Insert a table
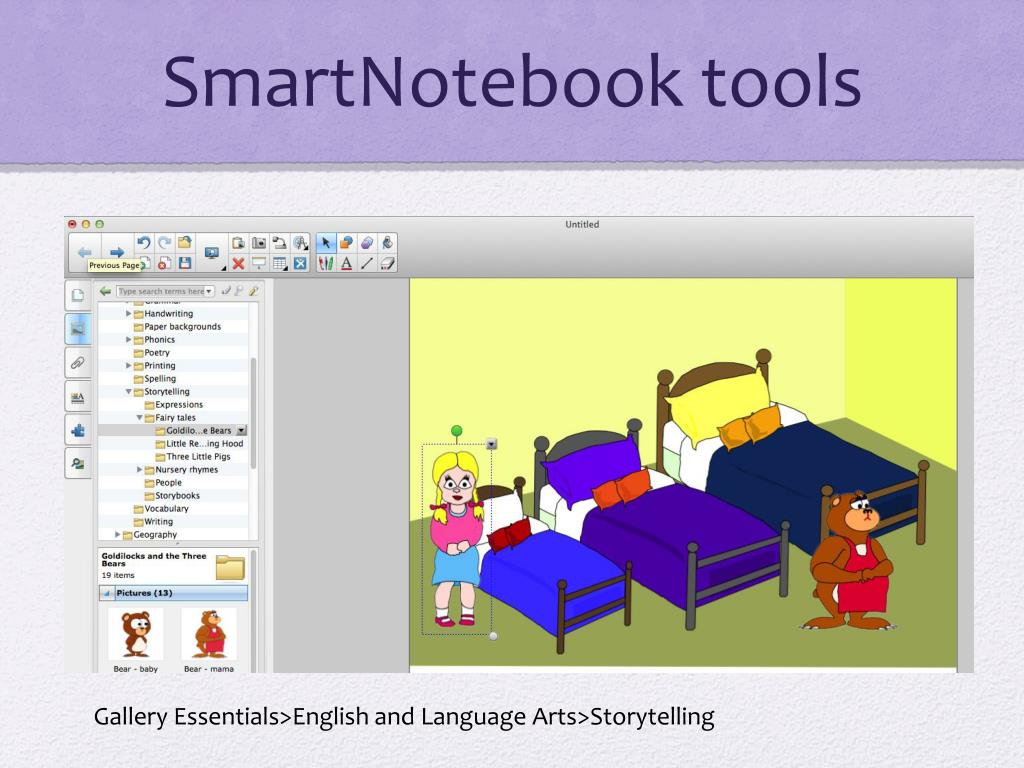This screenshot has width=1024, height=768. click(x=280, y=263)
